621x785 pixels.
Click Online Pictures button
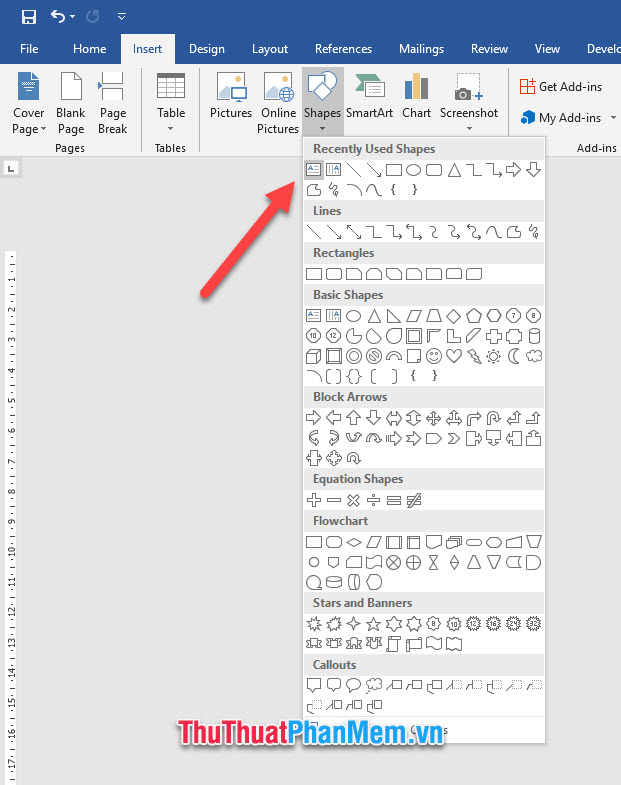278,103
